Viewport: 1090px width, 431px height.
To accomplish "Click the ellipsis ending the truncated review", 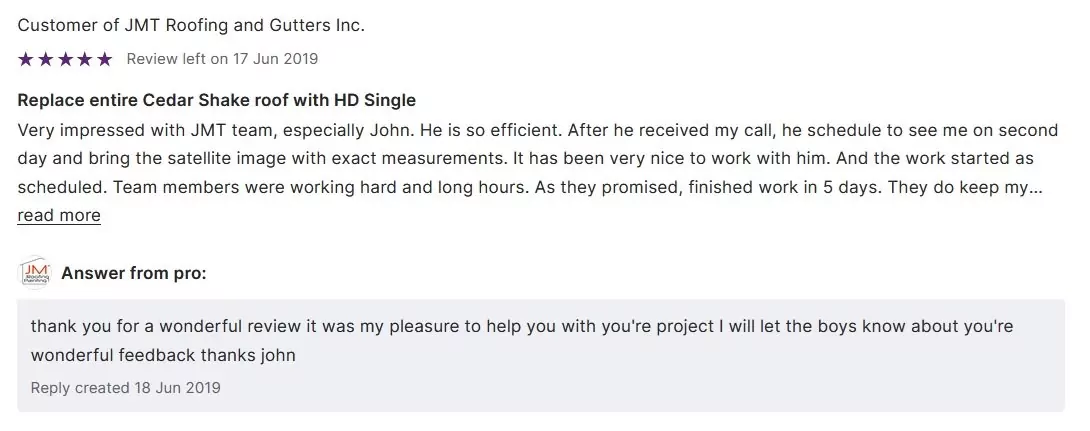I will pos(1037,187).
